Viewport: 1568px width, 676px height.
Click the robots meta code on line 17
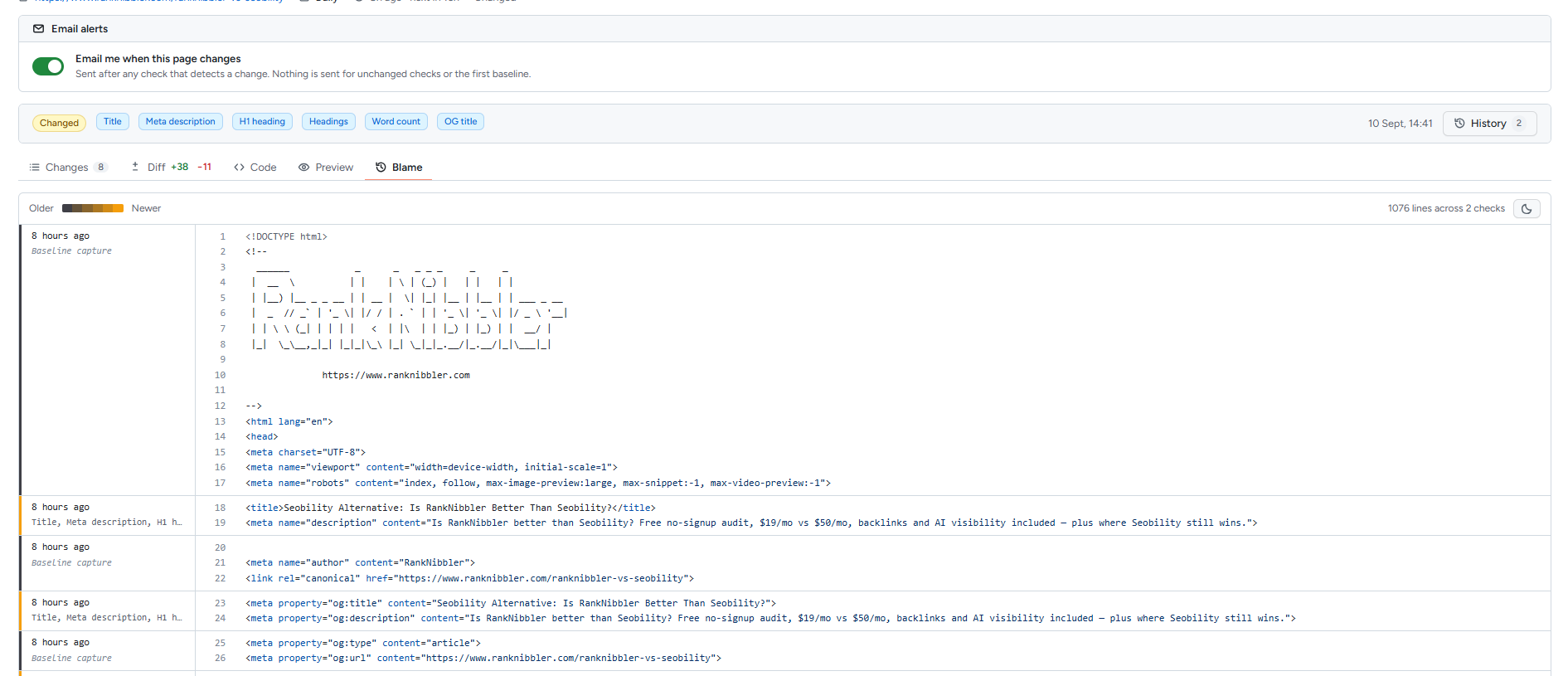538,483
